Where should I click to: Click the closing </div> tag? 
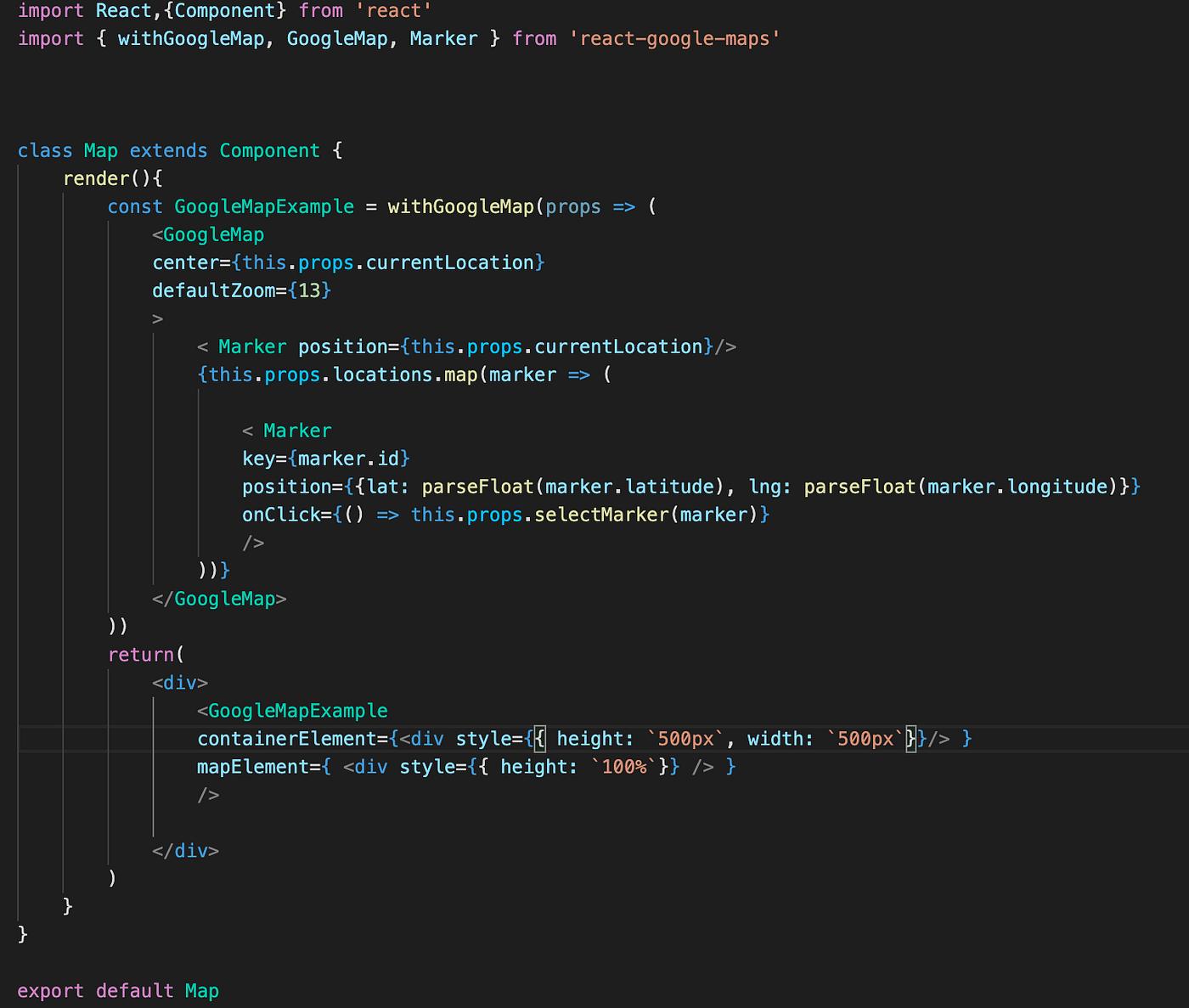point(185,852)
